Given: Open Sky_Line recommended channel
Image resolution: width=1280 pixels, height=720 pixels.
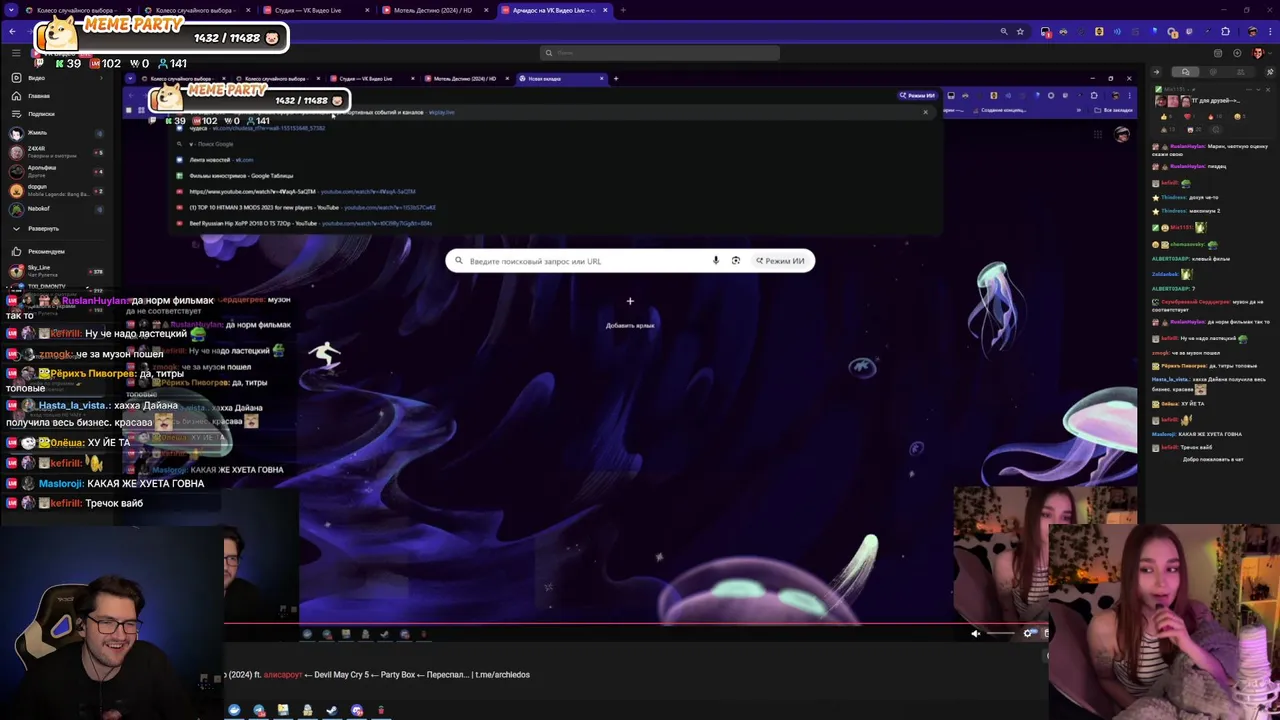Looking at the screenshot, I should tap(55, 270).
